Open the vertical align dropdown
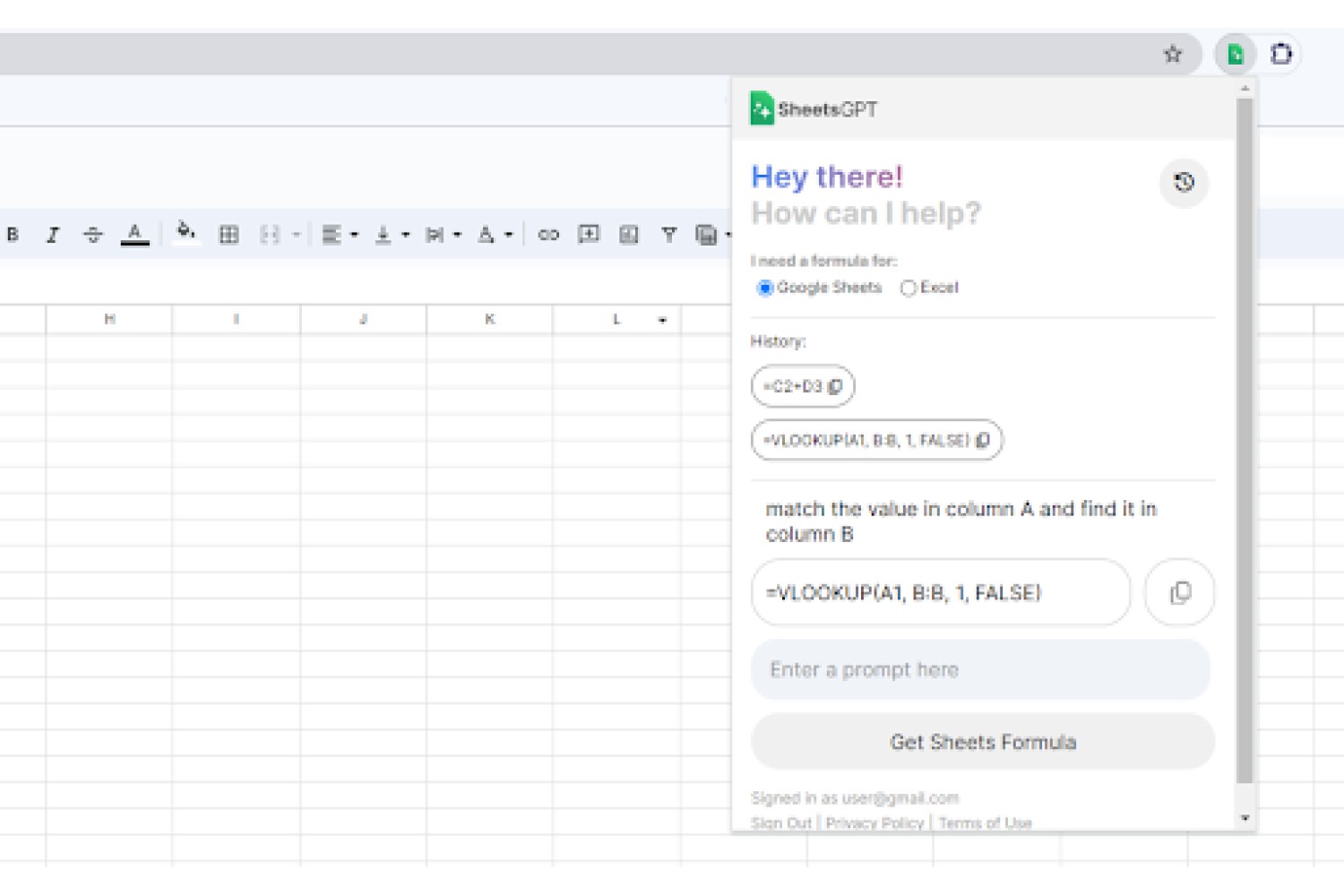 pyautogui.click(x=392, y=235)
